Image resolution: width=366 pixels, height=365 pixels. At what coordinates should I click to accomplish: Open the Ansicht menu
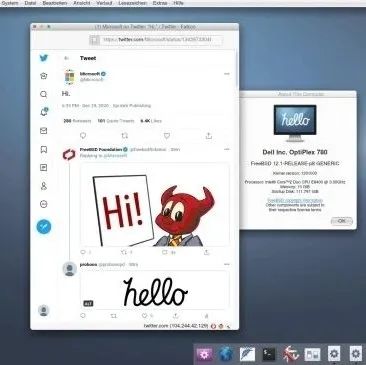pyautogui.click(x=82, y=3)
